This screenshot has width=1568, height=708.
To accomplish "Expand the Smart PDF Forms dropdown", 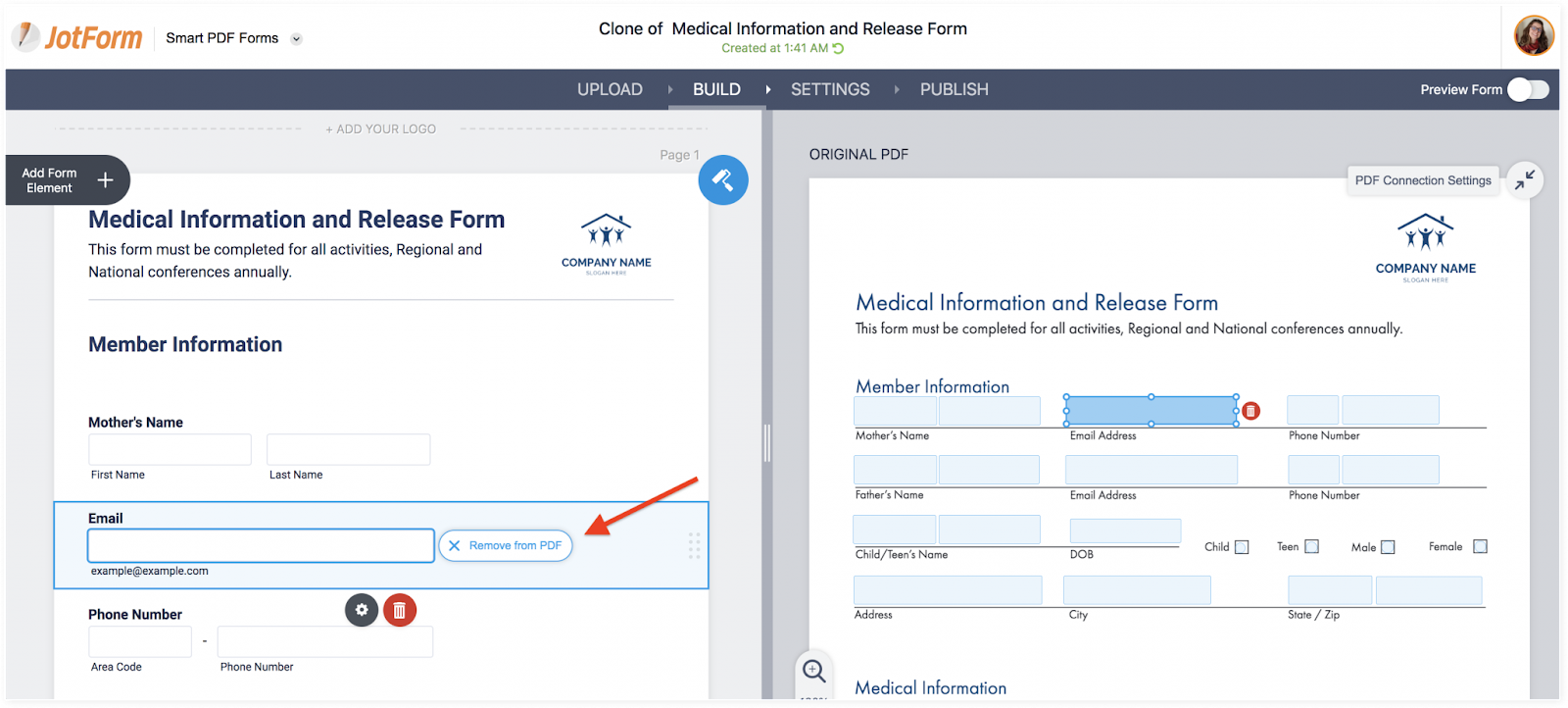I will (x=296, y=39).
